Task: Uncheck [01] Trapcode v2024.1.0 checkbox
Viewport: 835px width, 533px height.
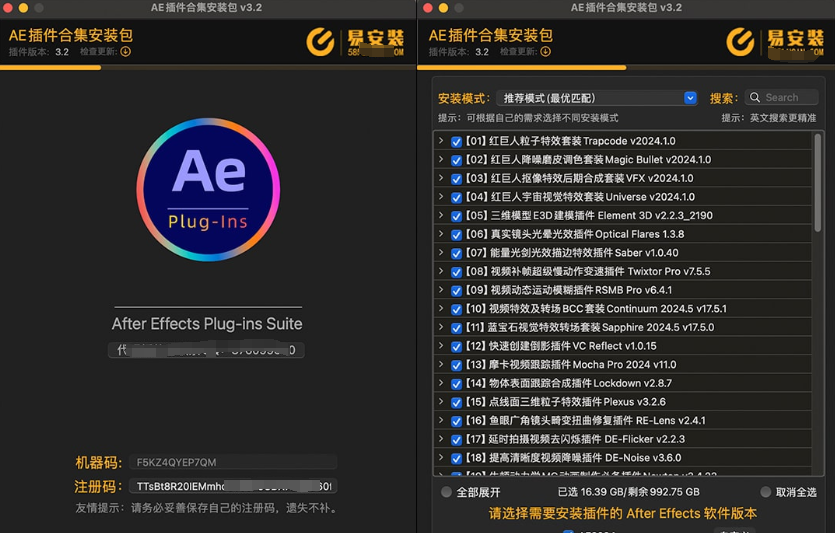Action: click(456, 142)
